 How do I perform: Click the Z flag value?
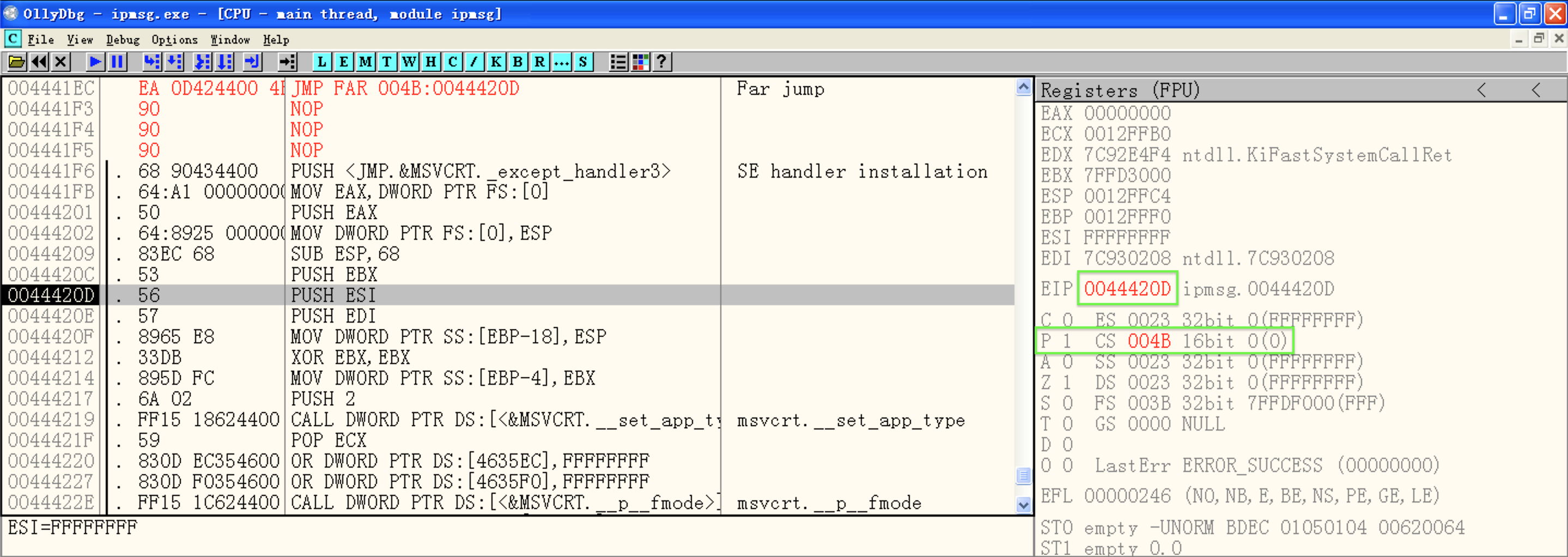click(1068, 382)
